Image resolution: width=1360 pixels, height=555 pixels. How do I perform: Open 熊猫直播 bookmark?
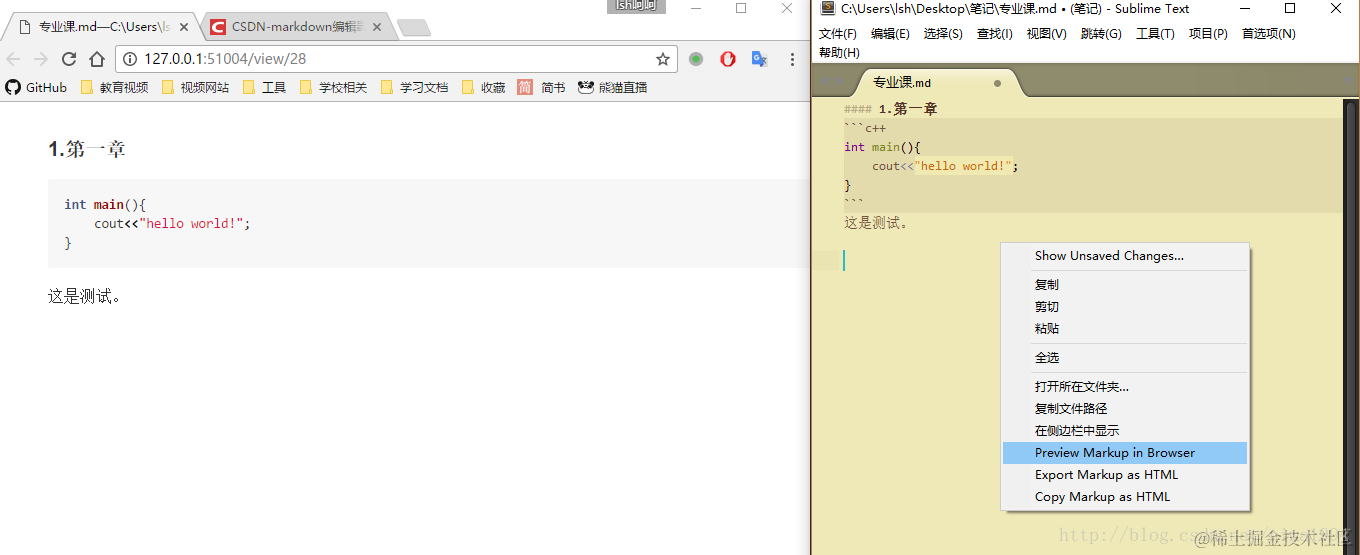pos(612,87)
